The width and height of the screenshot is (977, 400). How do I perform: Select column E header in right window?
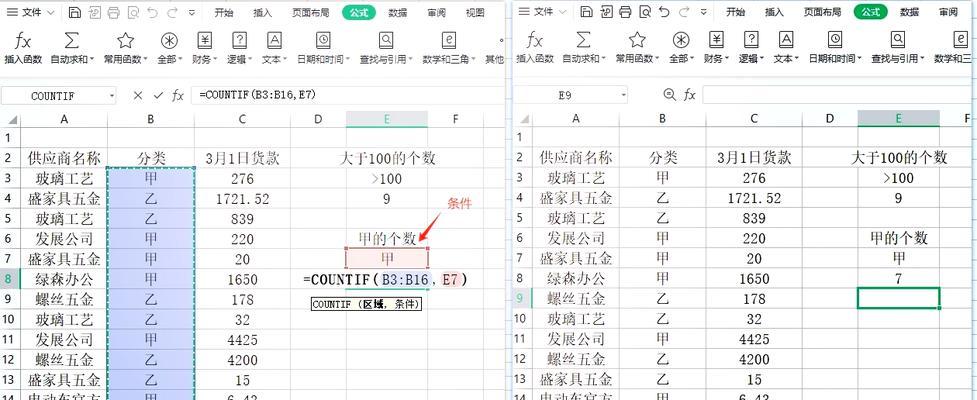point(898,118)
